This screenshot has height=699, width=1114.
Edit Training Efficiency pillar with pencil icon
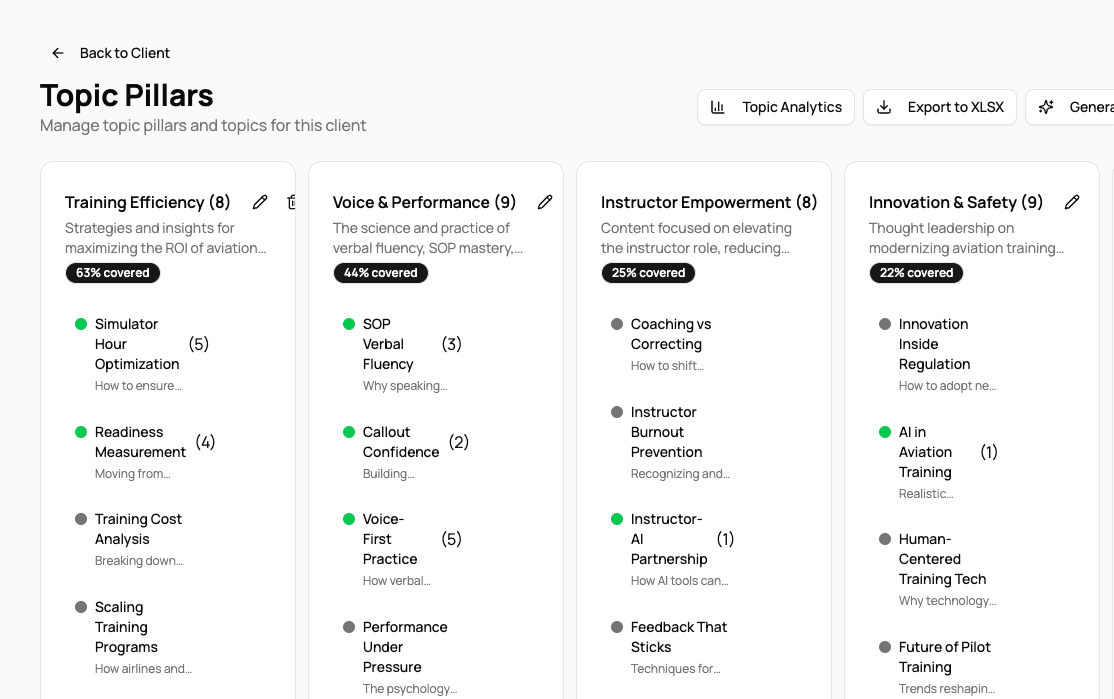260,202
